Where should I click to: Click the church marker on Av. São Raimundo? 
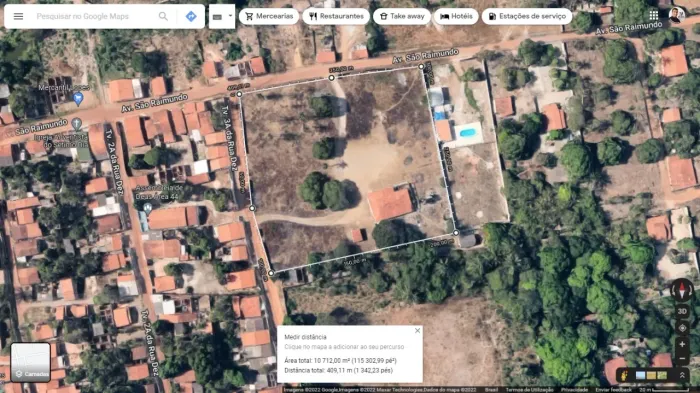(77, 124)
